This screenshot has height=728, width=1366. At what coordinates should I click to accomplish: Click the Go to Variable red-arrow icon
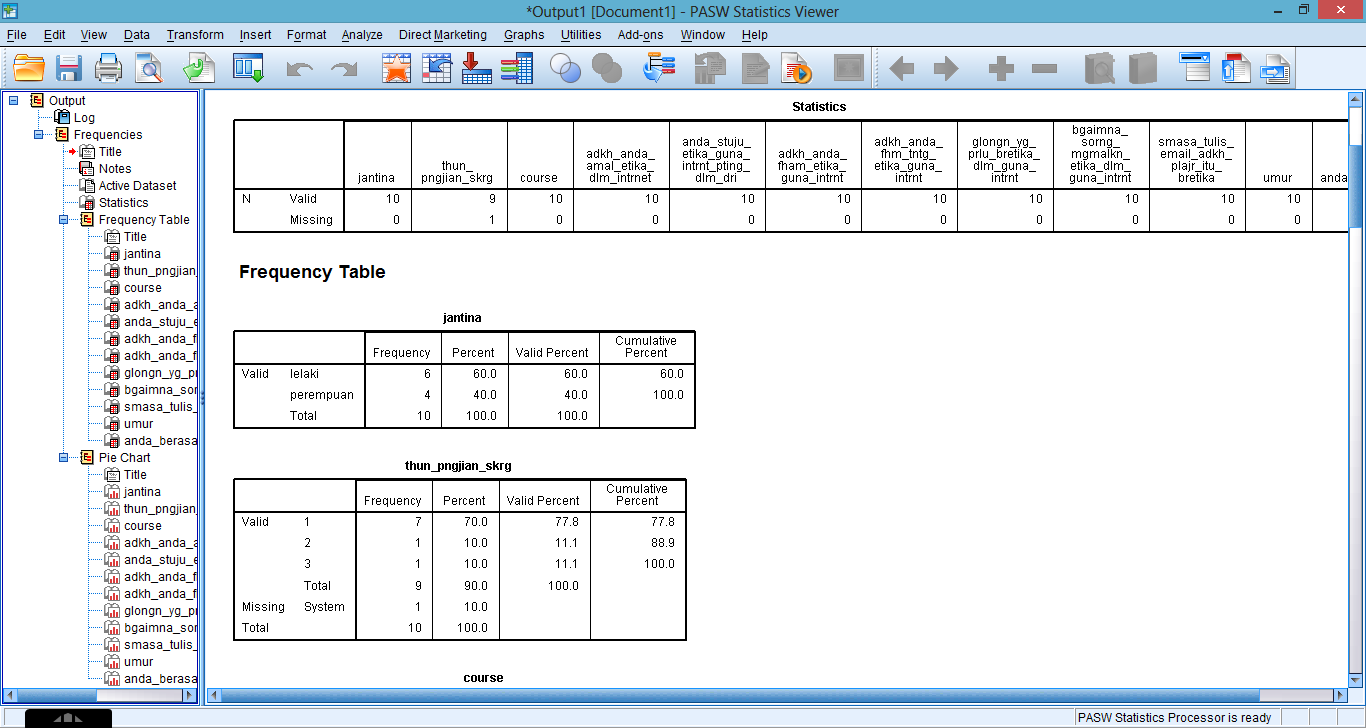coord(476,68)
